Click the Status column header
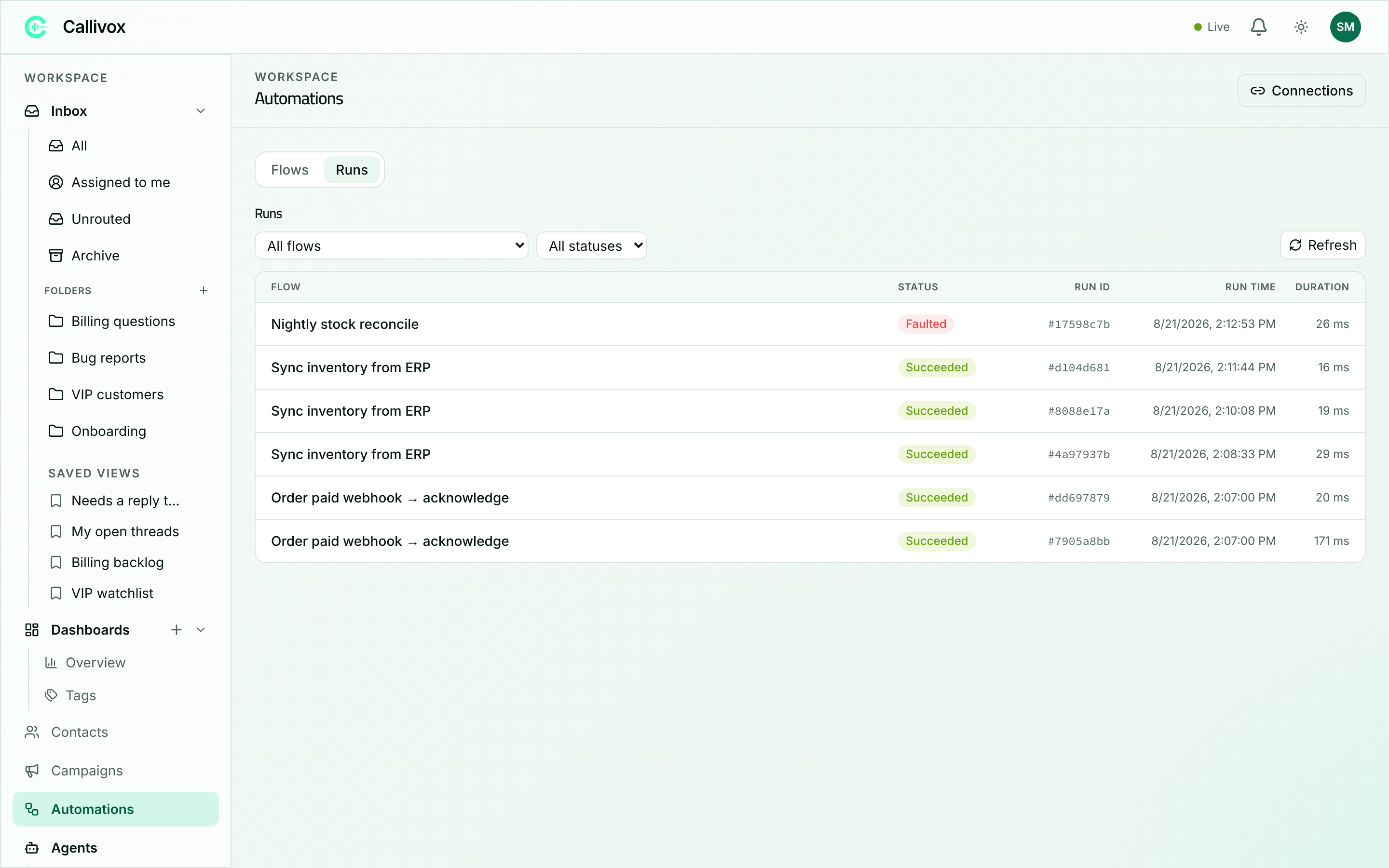Screen dimensions: 1389x868 918,287
